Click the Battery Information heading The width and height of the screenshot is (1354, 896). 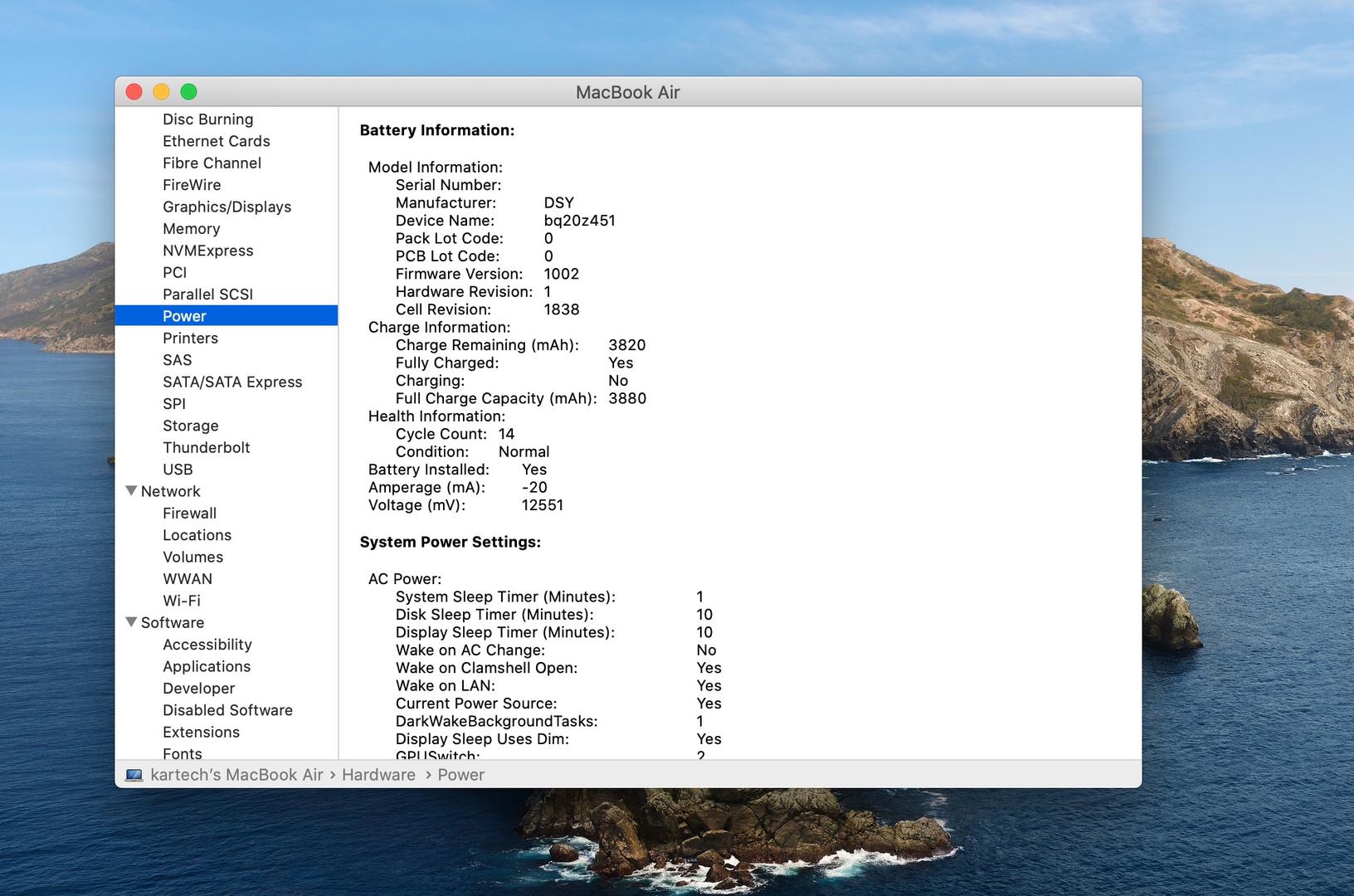point(436,130)
